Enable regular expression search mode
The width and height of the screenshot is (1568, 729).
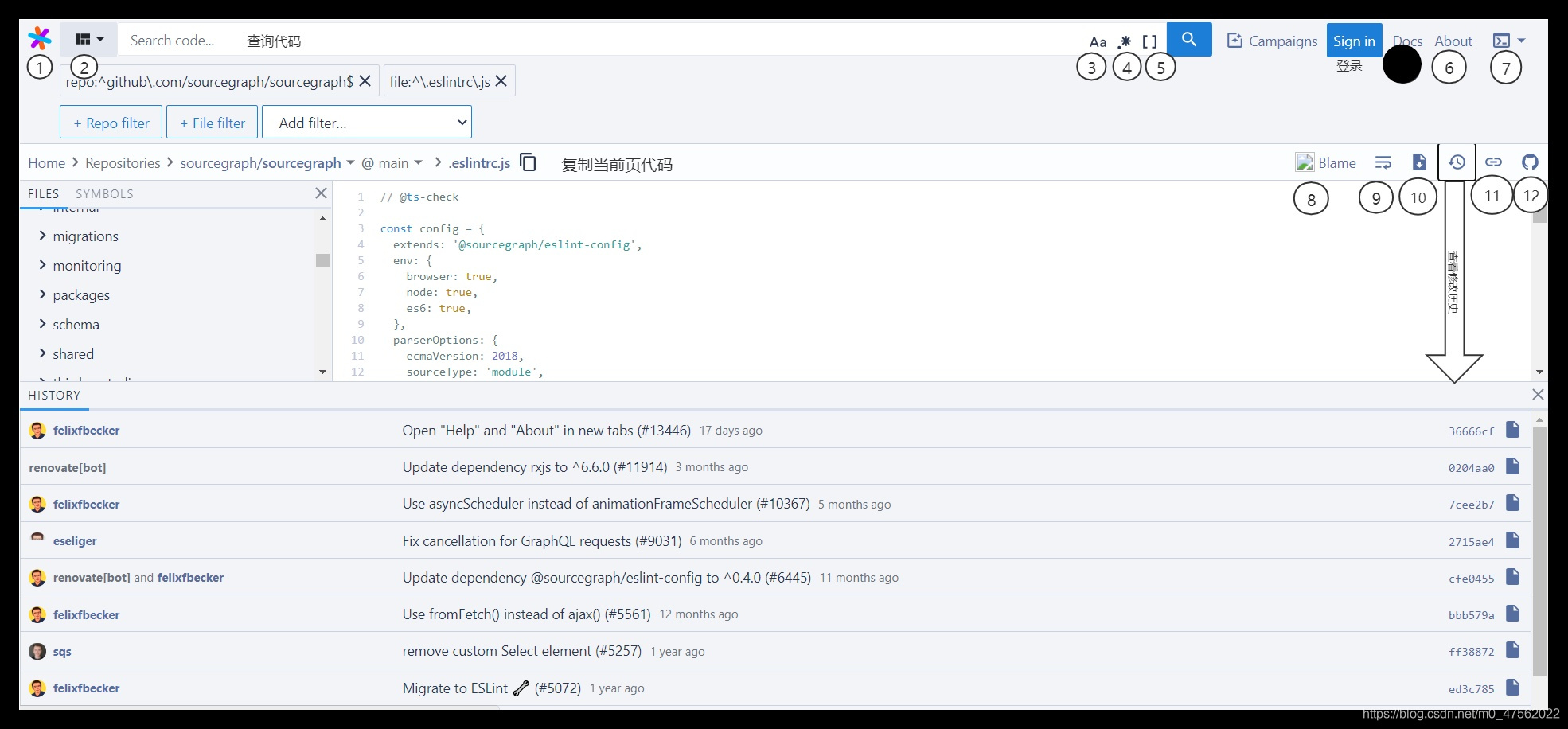coord(1124,41)
